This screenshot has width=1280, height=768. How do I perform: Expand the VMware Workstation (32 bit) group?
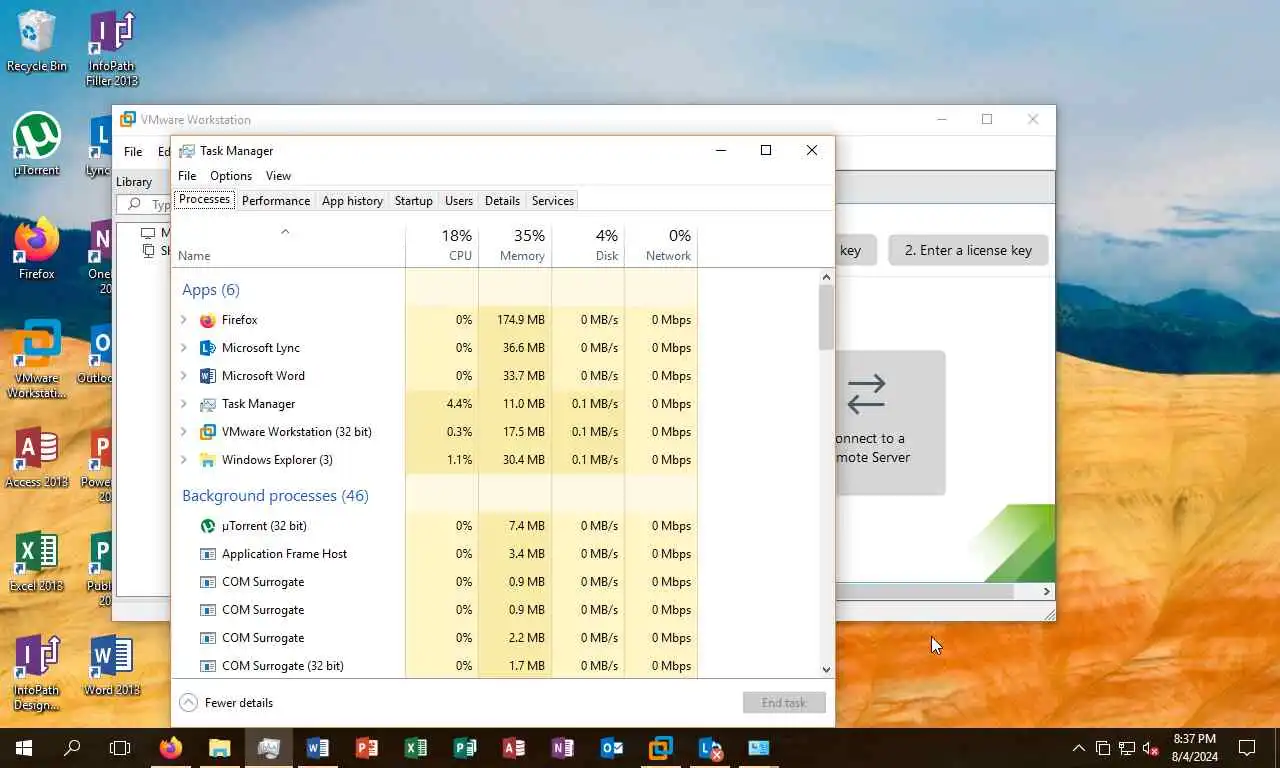coord(184,432)
